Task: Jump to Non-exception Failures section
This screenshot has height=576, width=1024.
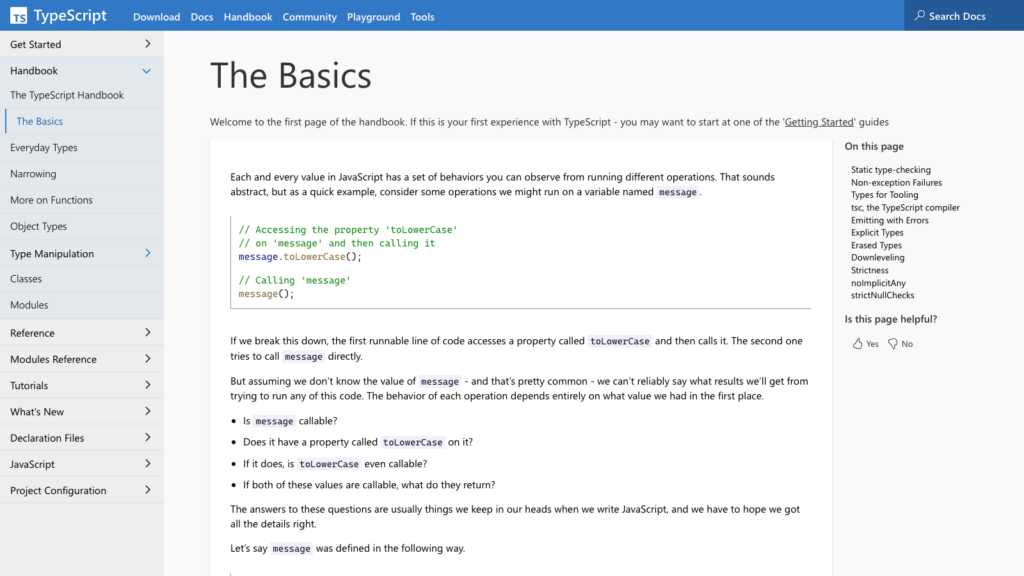Action: click(896, 182)
